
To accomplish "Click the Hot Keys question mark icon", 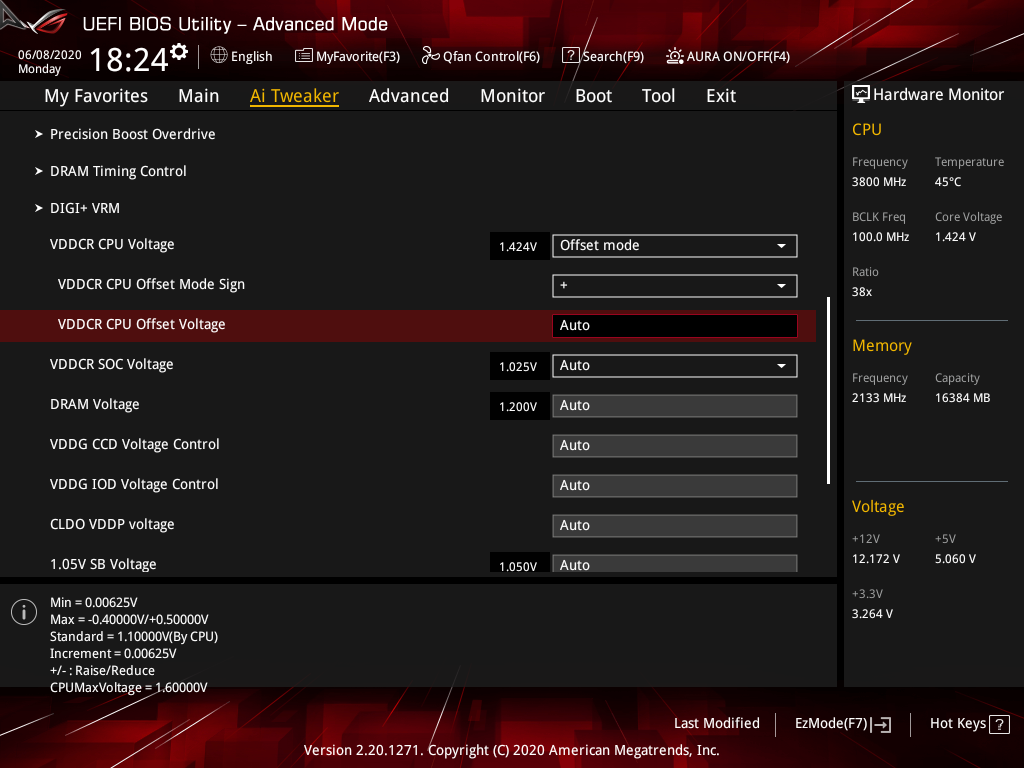I will pyautogui.click(x=1000, y=724).
